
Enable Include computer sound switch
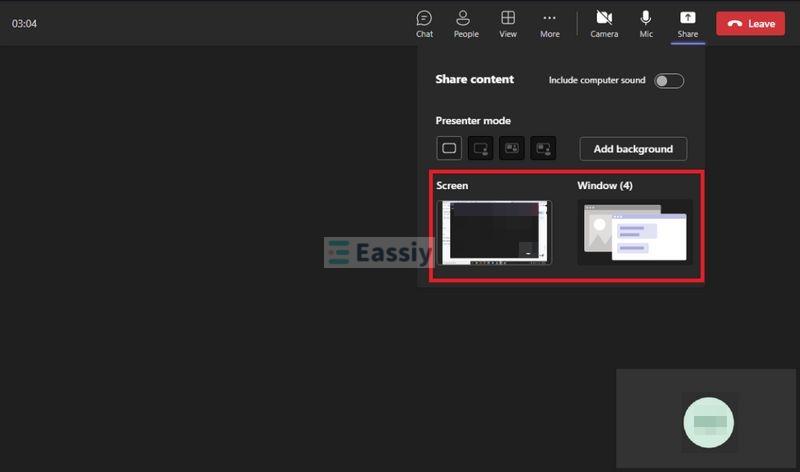click(669, 81)
